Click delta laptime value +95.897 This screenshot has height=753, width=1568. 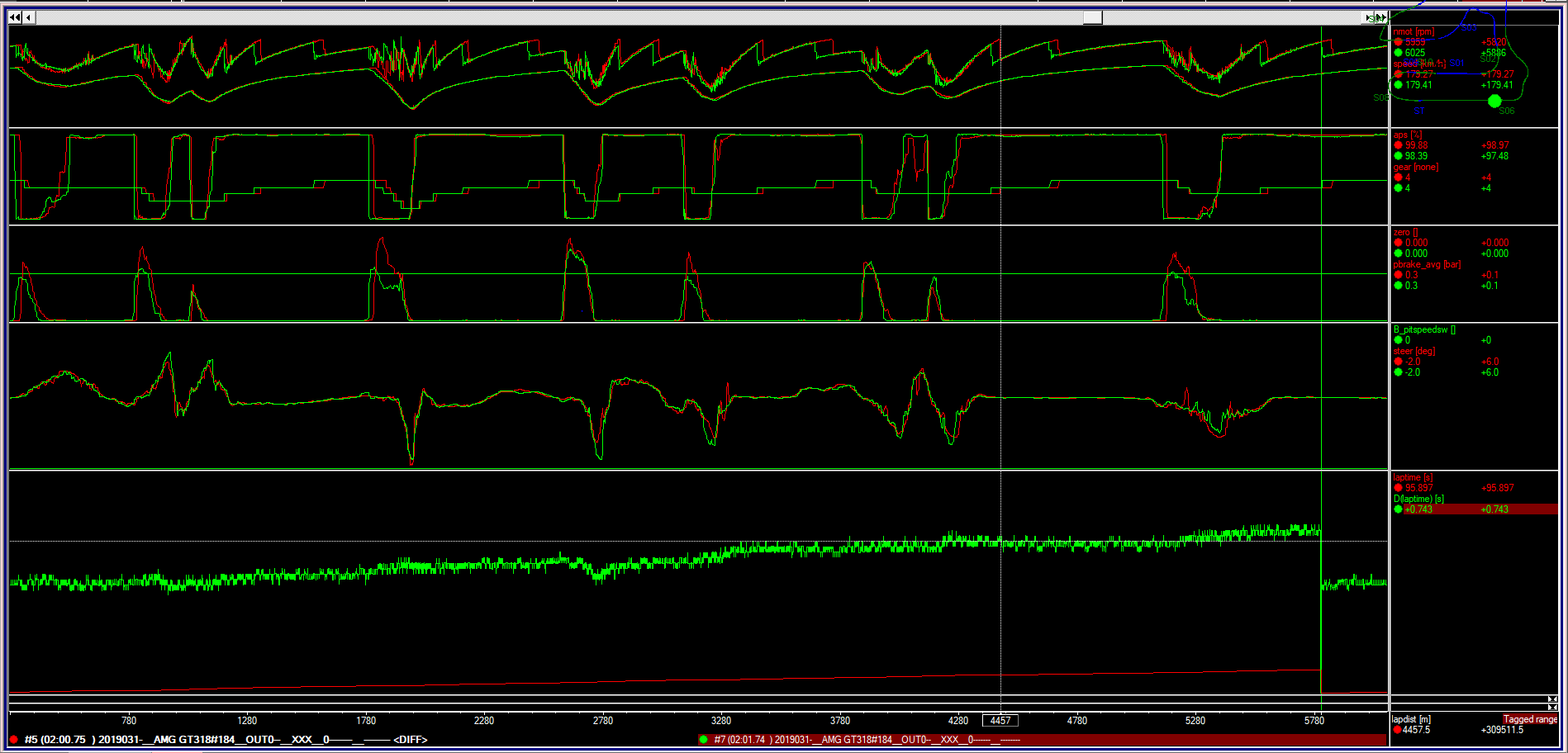(1498, 488)
